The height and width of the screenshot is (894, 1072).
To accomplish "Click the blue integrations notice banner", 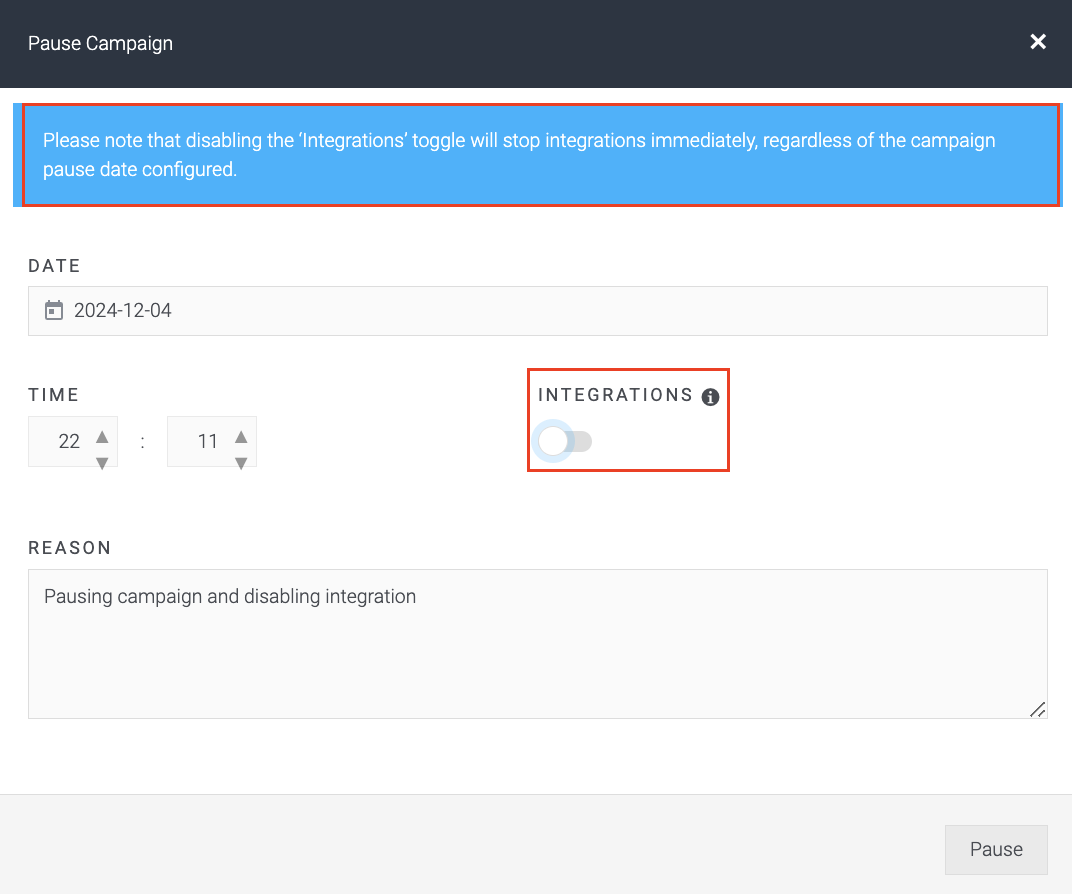I will (x=537, y=155).
